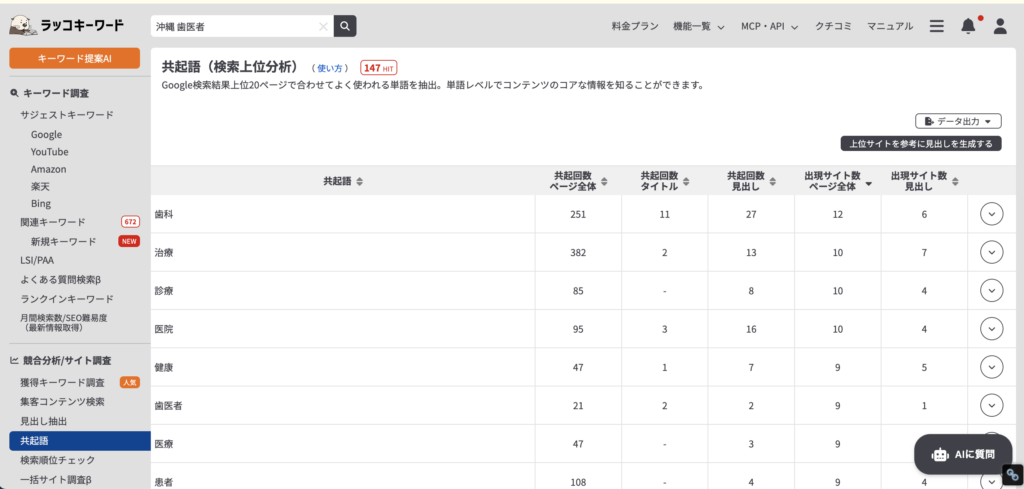This screenshot has width=1024, height=489.
Task: Click the 競合分析/サイト調査 section heading
Action: click(61, 360)
